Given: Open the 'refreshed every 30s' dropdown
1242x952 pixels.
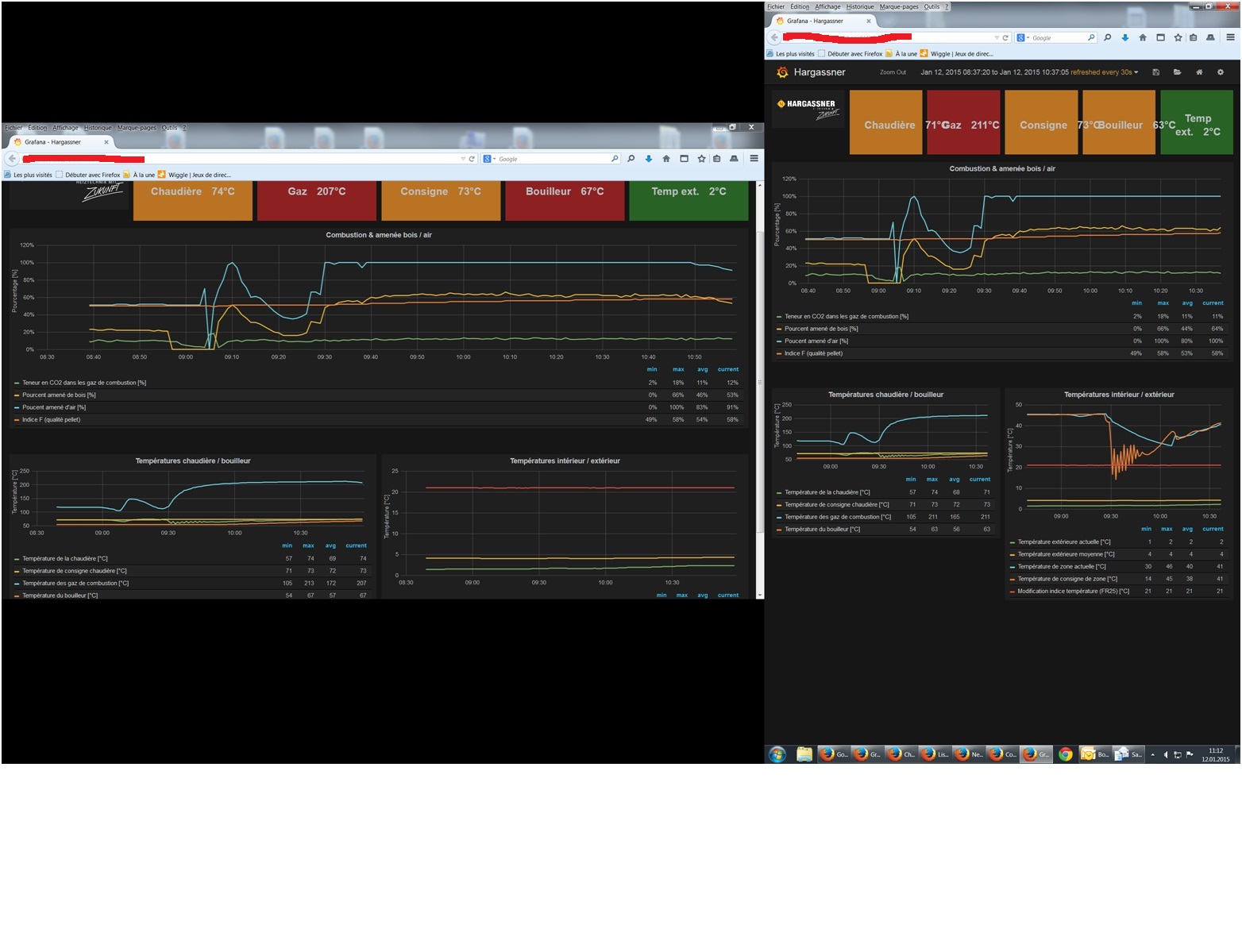Looking at the screenshot, I should [x=1105, y=72].
